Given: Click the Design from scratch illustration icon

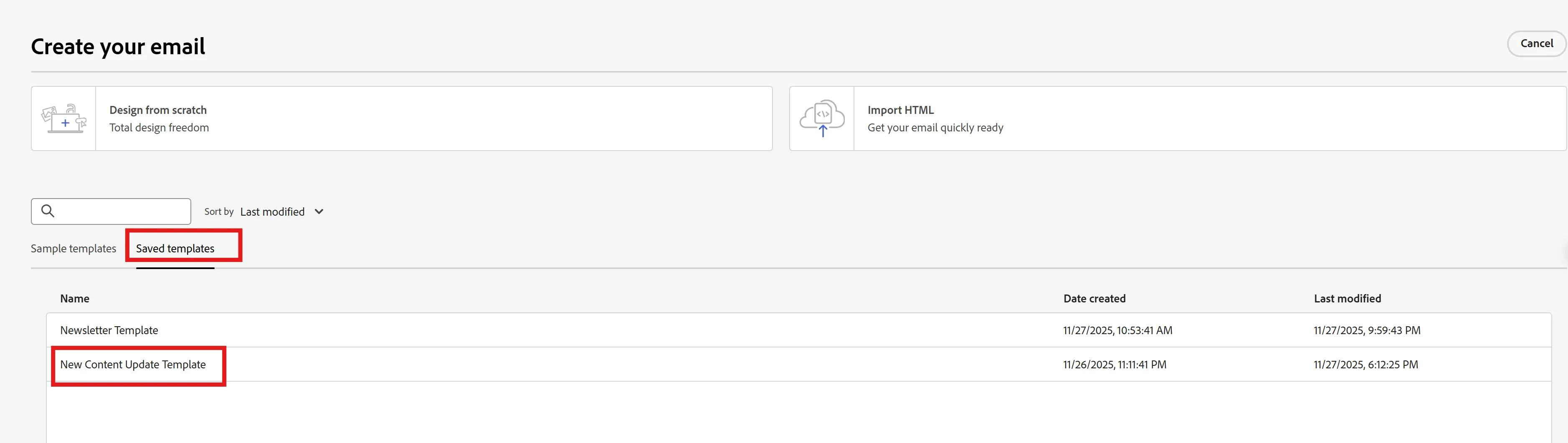Looking at the screenshot, I should point(64,118).
